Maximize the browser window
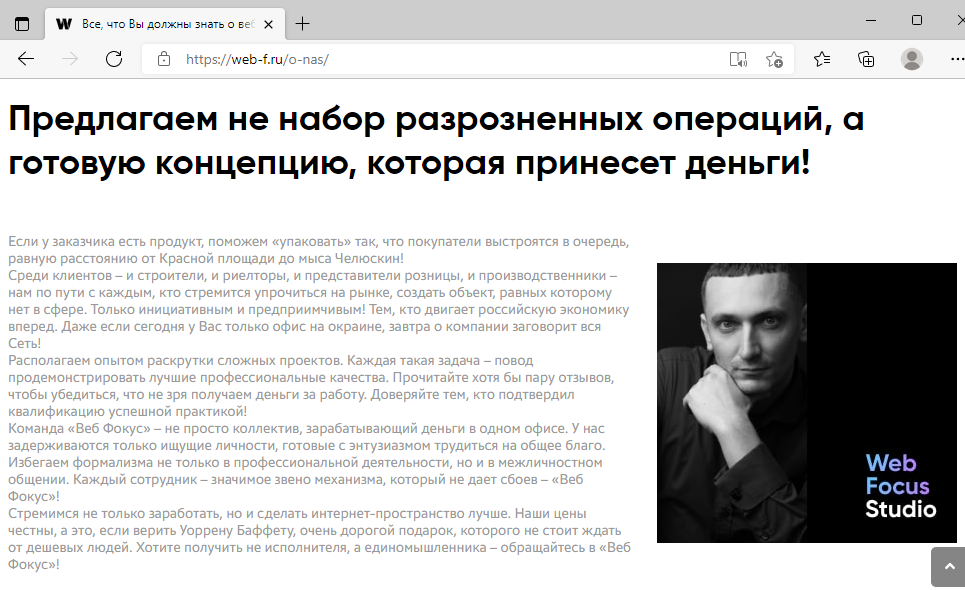The image size is (965, 590). pos(916,20)
